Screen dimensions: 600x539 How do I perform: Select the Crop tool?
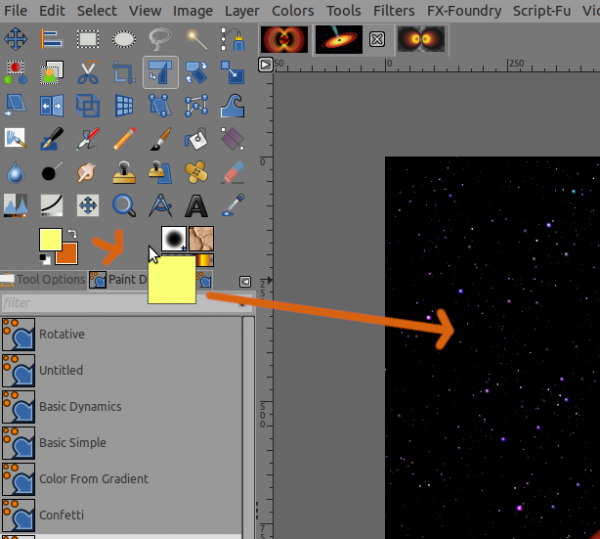pos(124,73)
